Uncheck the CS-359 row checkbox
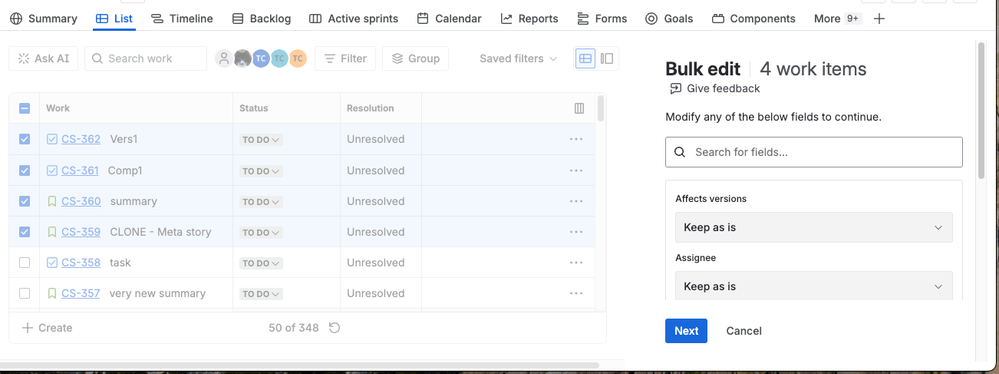The width and height of the screenshot is (999, 374). (24, 232)
